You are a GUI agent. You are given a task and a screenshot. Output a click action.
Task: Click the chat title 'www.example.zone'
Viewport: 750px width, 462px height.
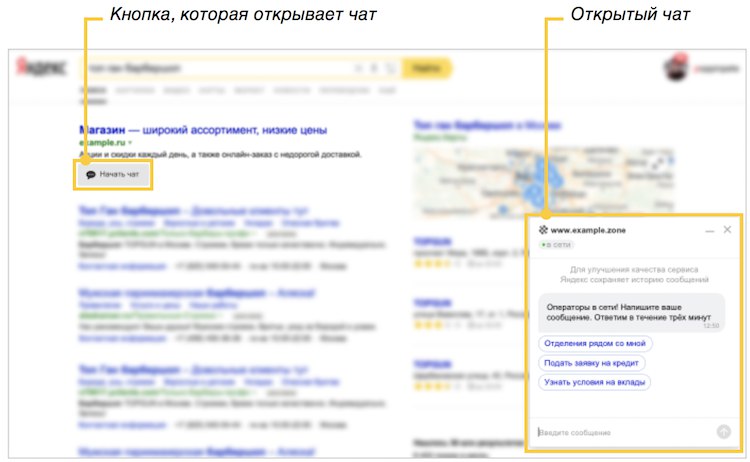[x=588, y=230]
